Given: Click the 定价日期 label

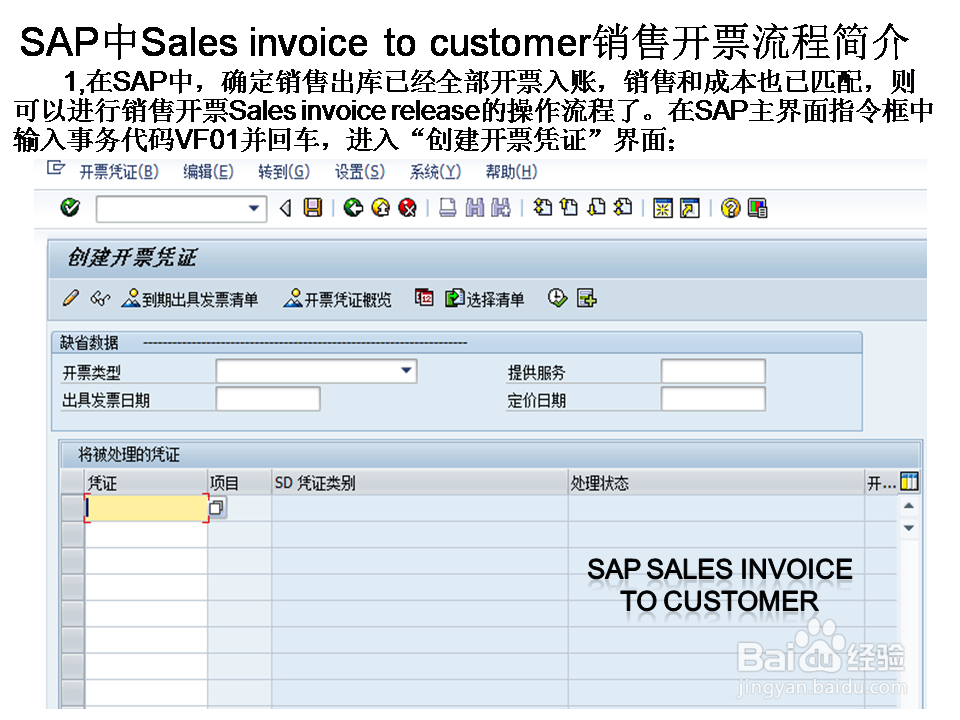Looking at the screenshot, I should (x=536, y=400).
